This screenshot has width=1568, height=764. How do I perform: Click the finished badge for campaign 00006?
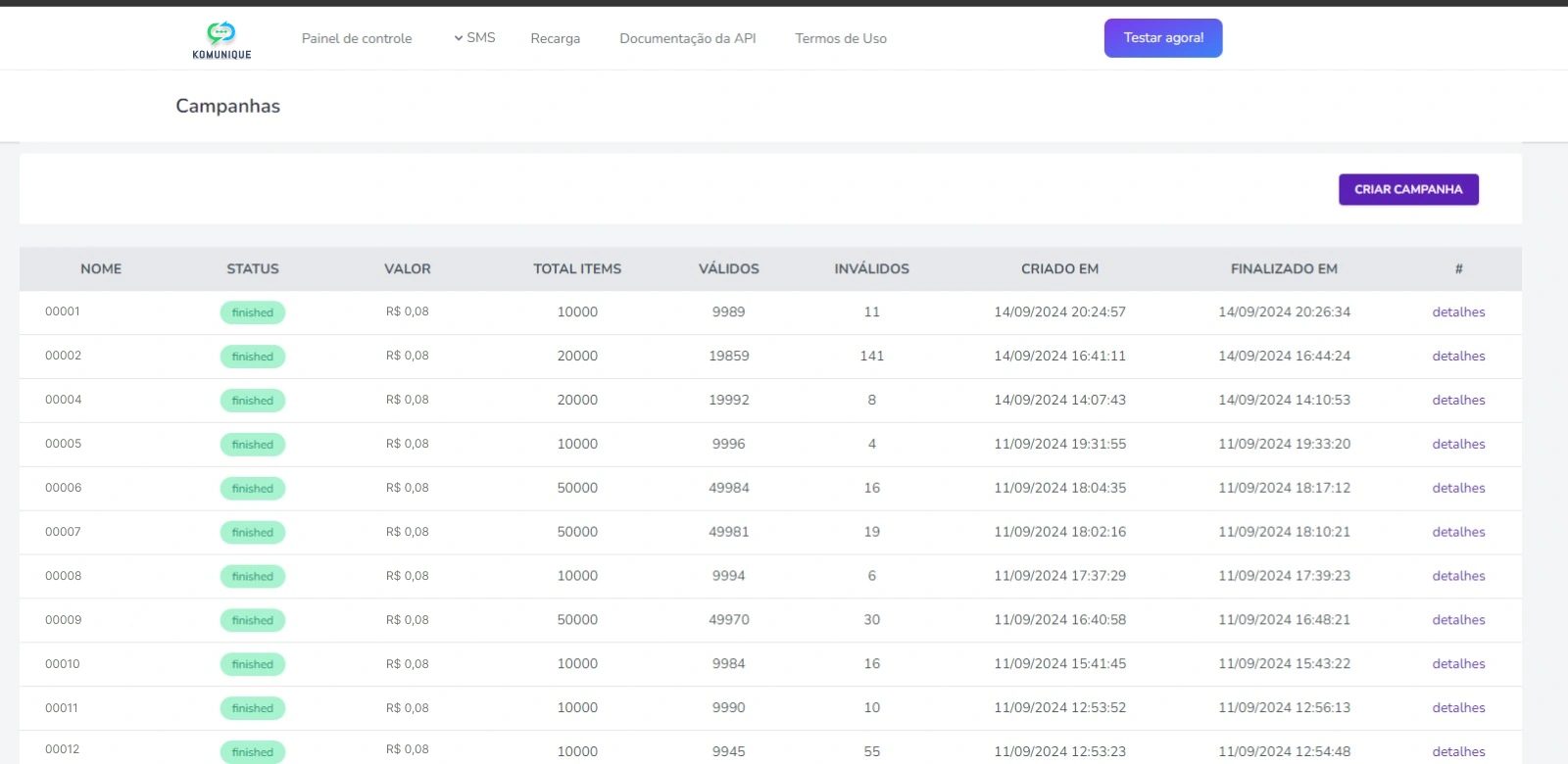253,489
